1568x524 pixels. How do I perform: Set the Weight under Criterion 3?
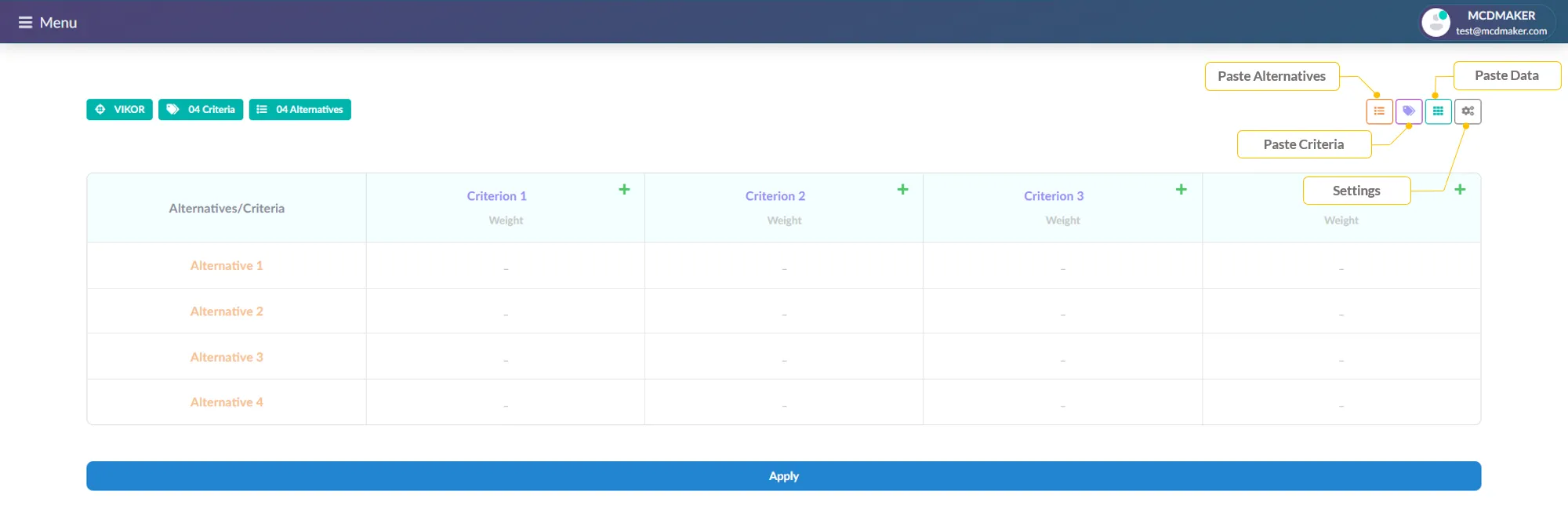click(1062, 220)
